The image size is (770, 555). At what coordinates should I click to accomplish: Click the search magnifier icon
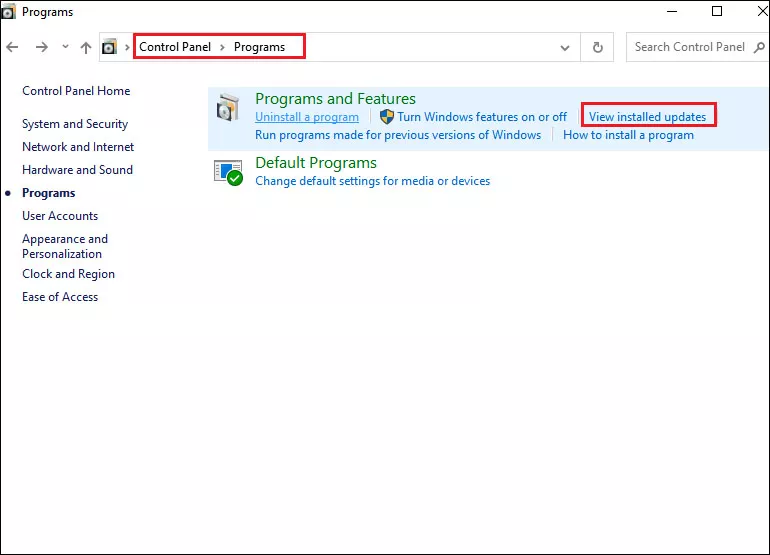tap(759, 47)
